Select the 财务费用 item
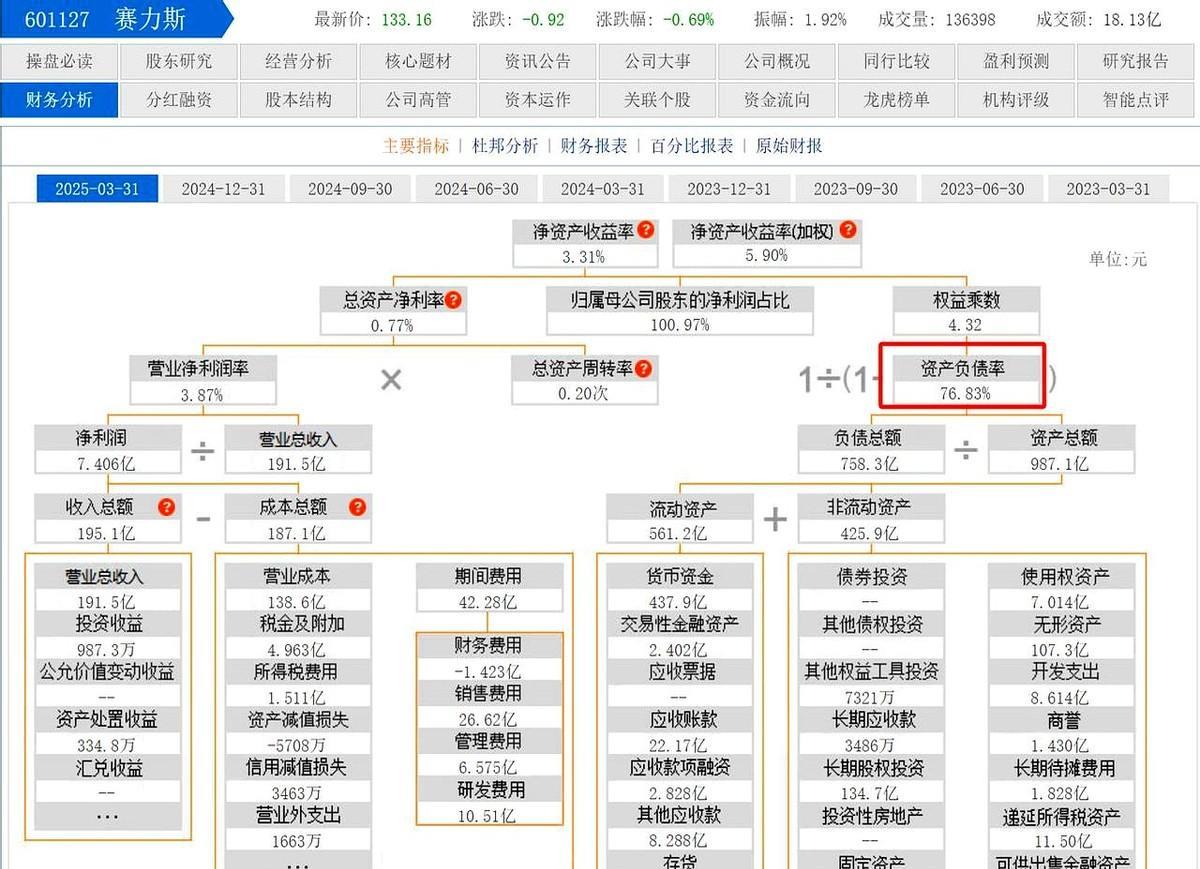1200x869 pixels. (489, 658)
